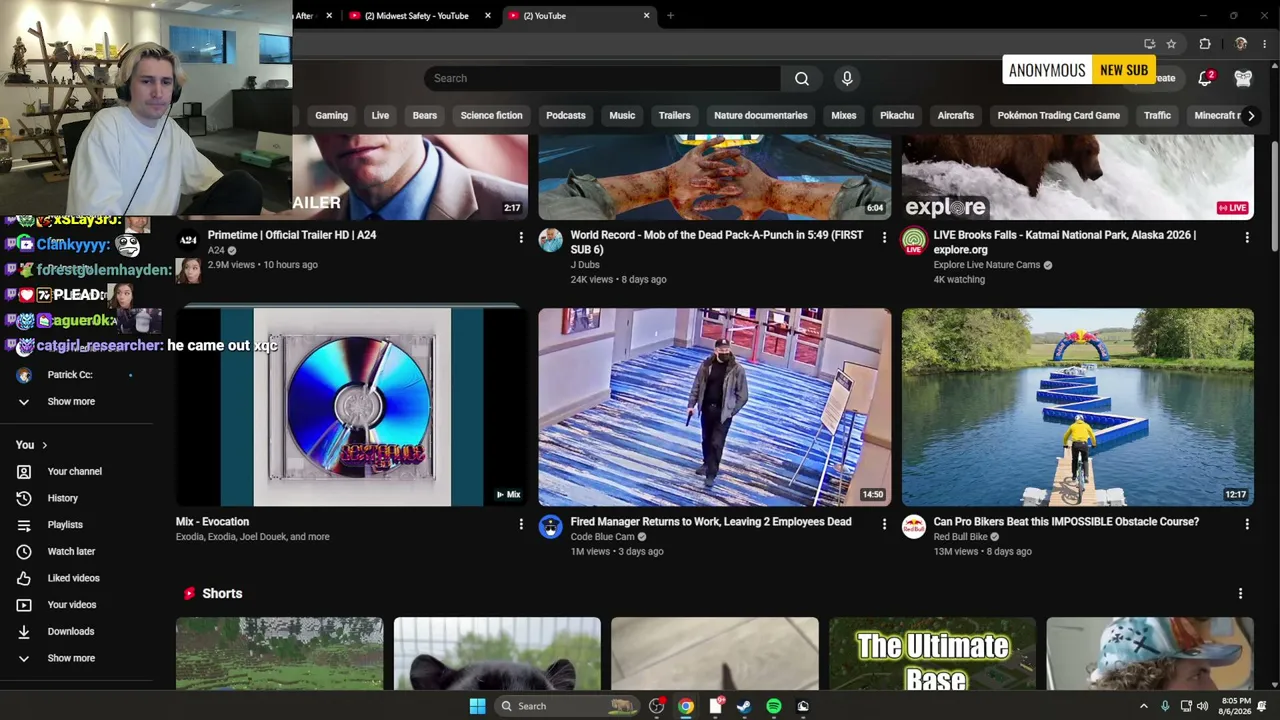This screenshot has width=1280, height=720.
Task: Open options for Fired Manager video
Action: (884, 524)
